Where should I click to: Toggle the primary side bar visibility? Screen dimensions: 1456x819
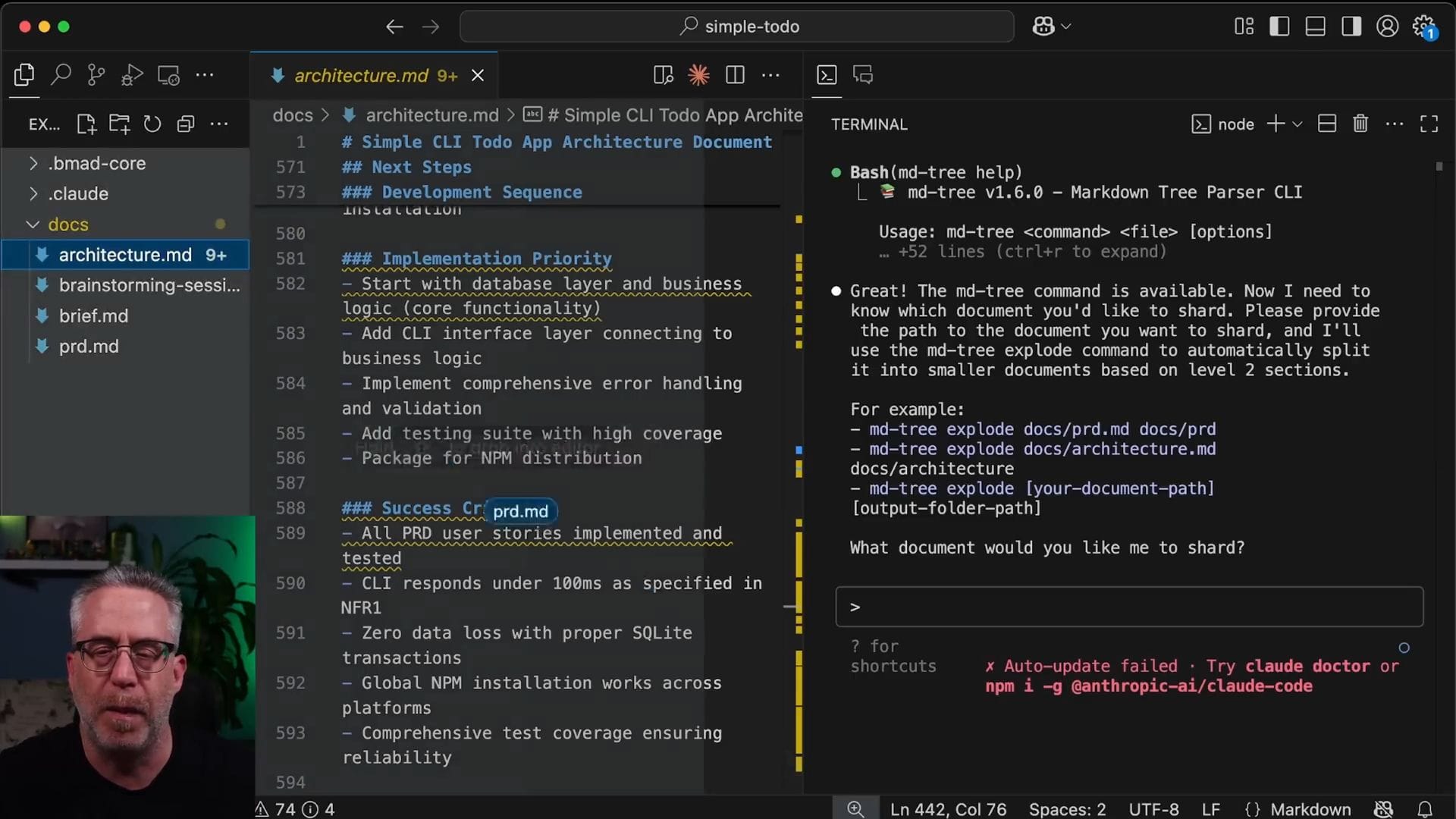click(1279, 27)
